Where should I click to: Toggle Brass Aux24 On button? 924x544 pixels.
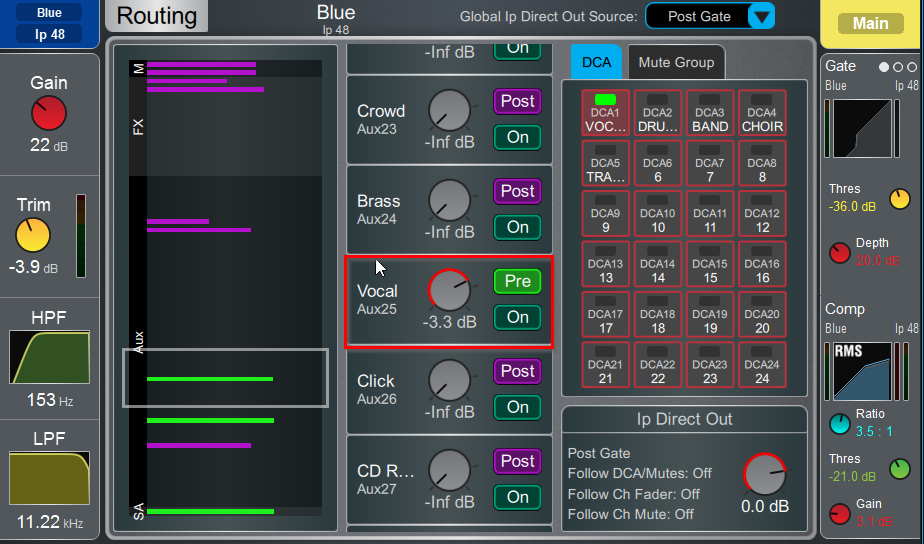(x=517, y=227)
